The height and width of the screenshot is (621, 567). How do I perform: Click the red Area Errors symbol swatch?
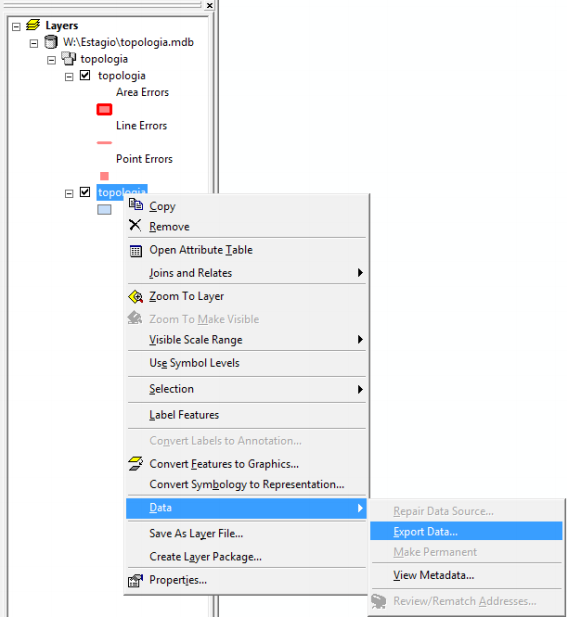(x=104, y=109)
